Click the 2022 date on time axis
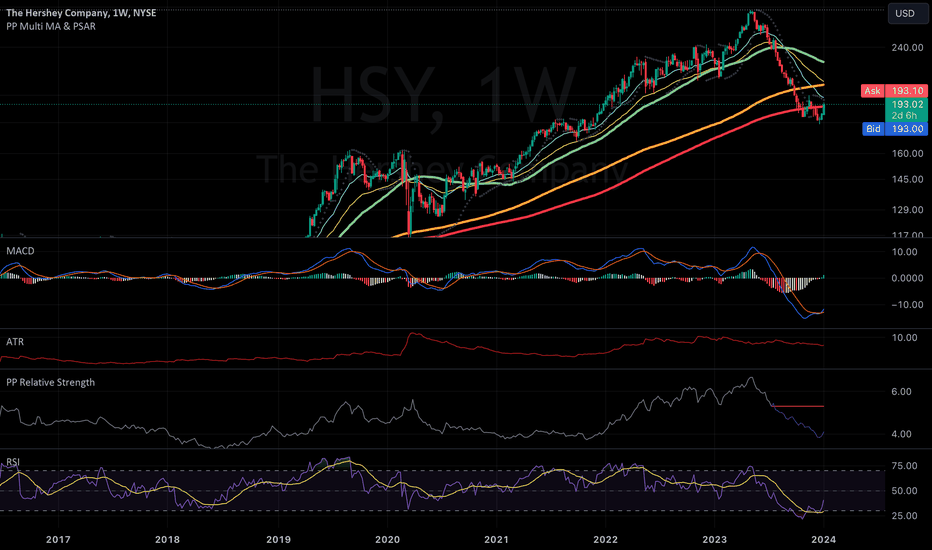 (x=606, y=539)
